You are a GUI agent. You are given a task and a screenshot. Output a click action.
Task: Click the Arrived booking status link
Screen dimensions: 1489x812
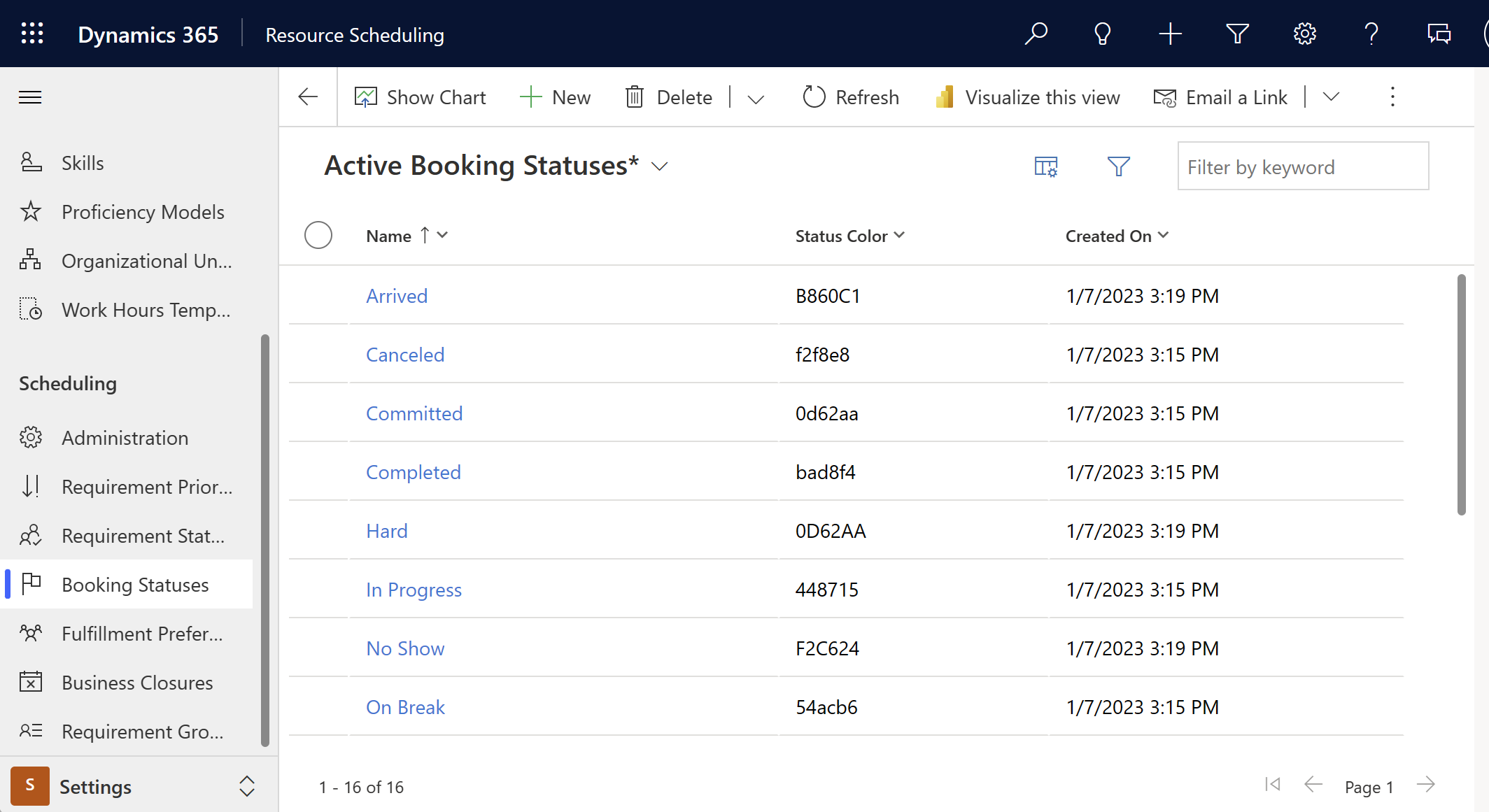click(396, 295)
